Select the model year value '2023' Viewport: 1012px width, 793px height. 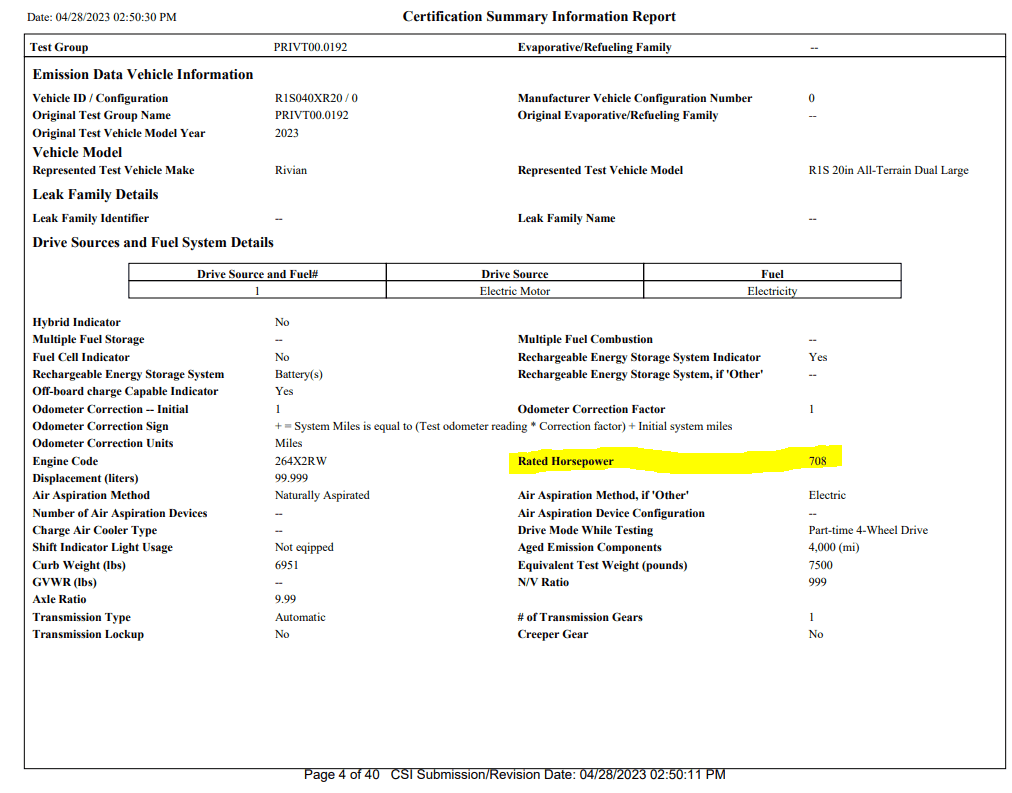coord(287,133)
